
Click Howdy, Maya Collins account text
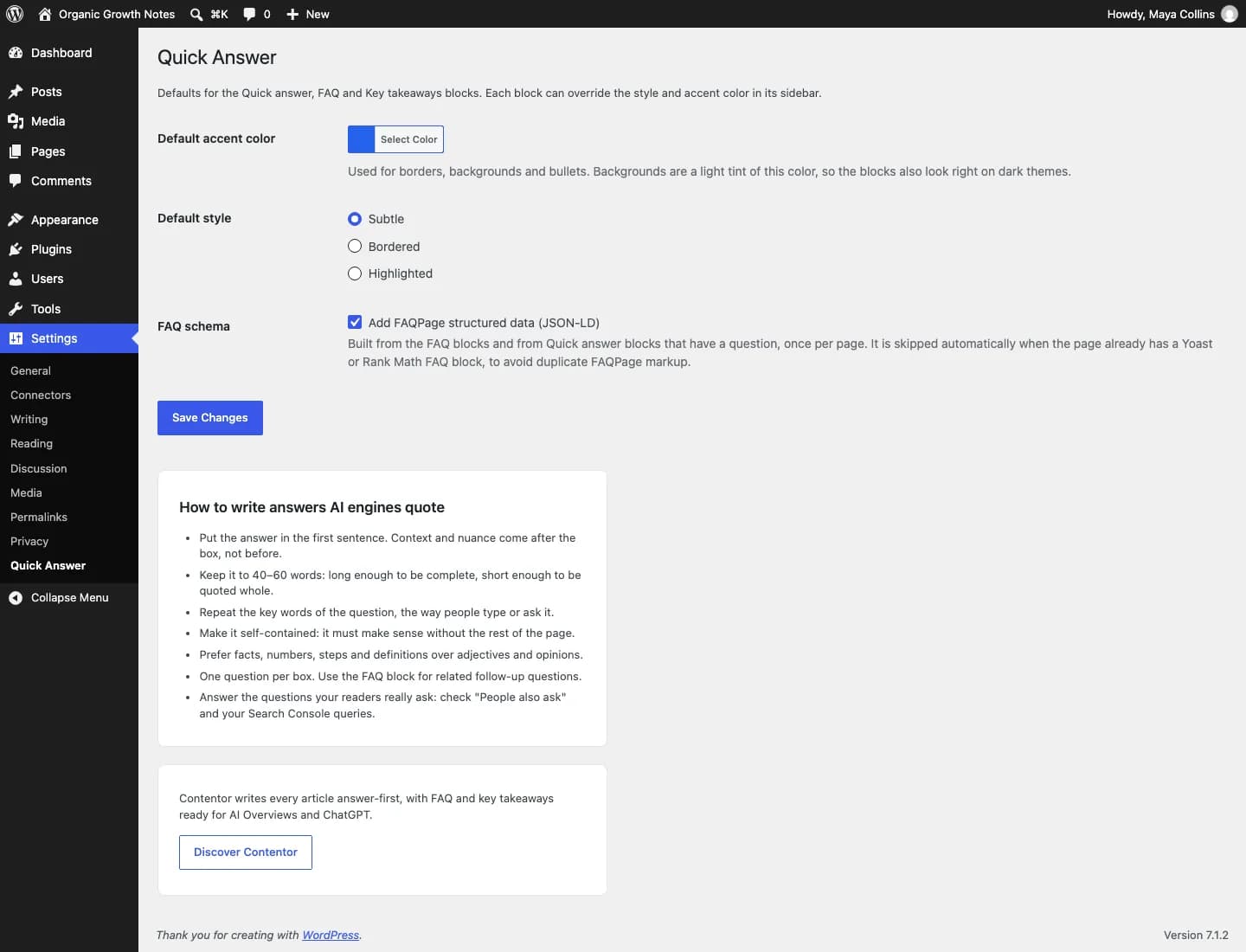coord(1160,14)
